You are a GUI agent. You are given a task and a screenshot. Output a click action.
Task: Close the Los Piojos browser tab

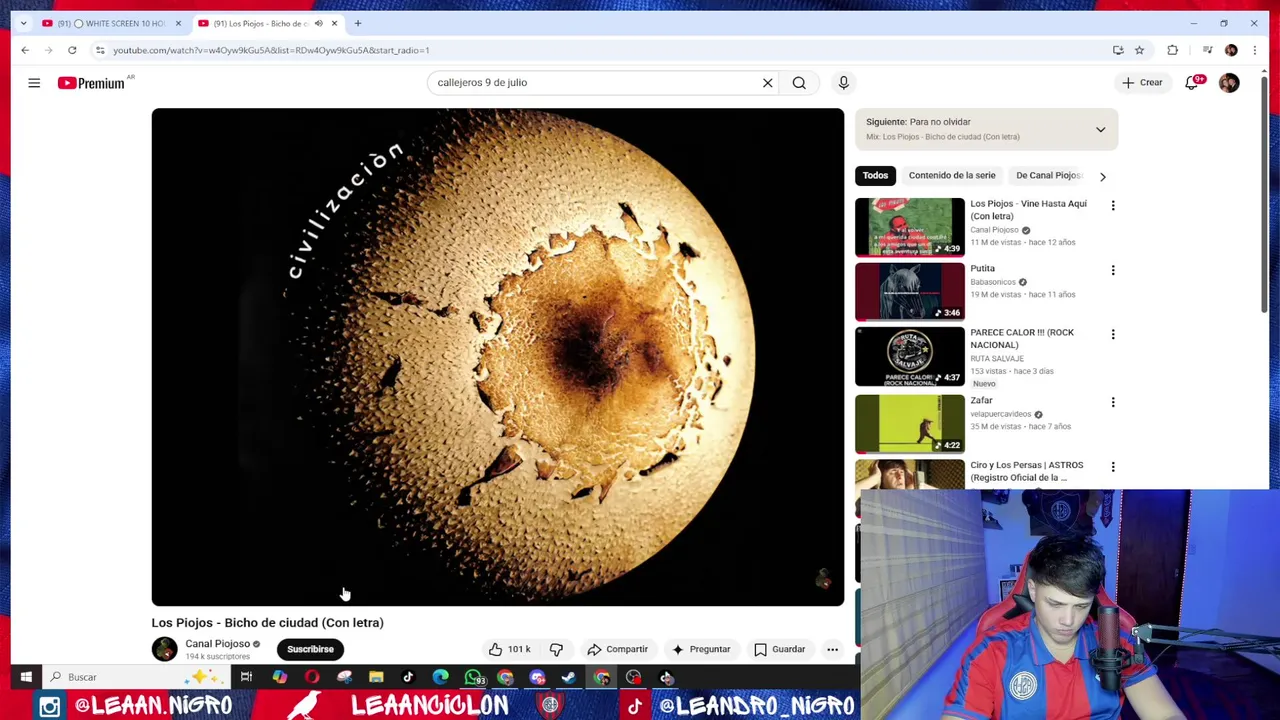(x=334, y=23)
